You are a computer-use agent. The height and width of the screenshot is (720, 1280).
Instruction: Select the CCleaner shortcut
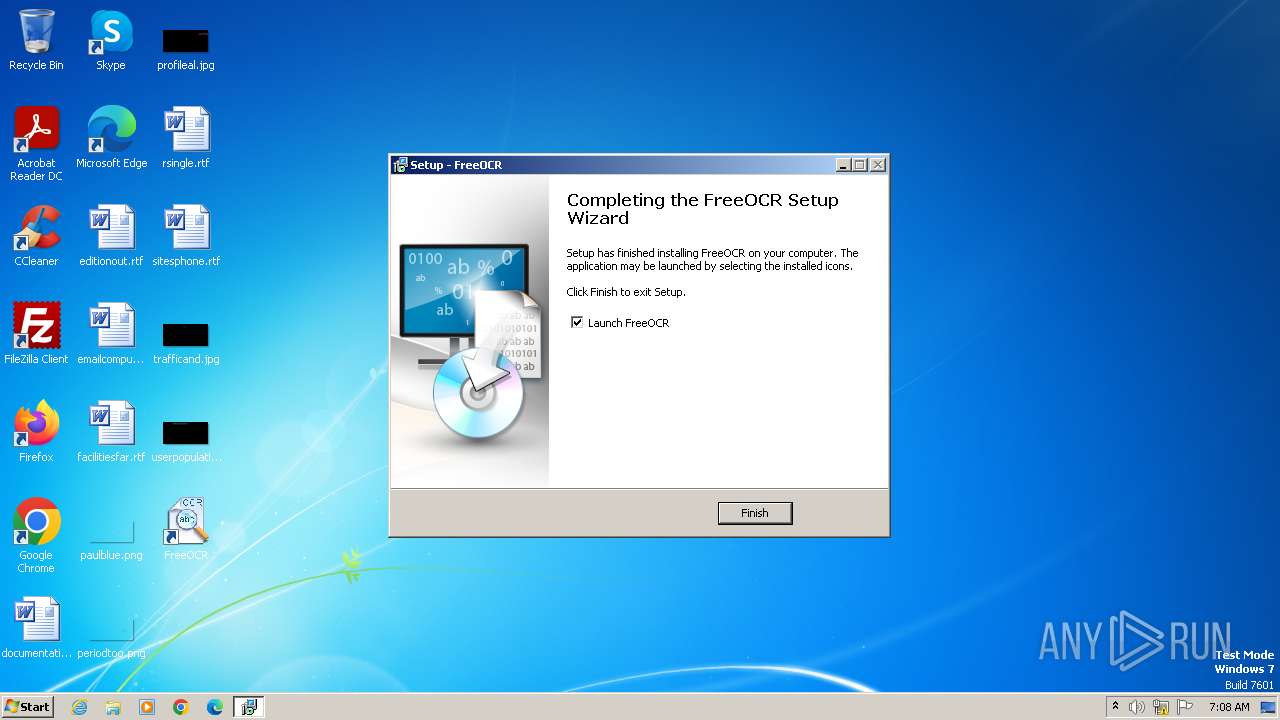36,237
